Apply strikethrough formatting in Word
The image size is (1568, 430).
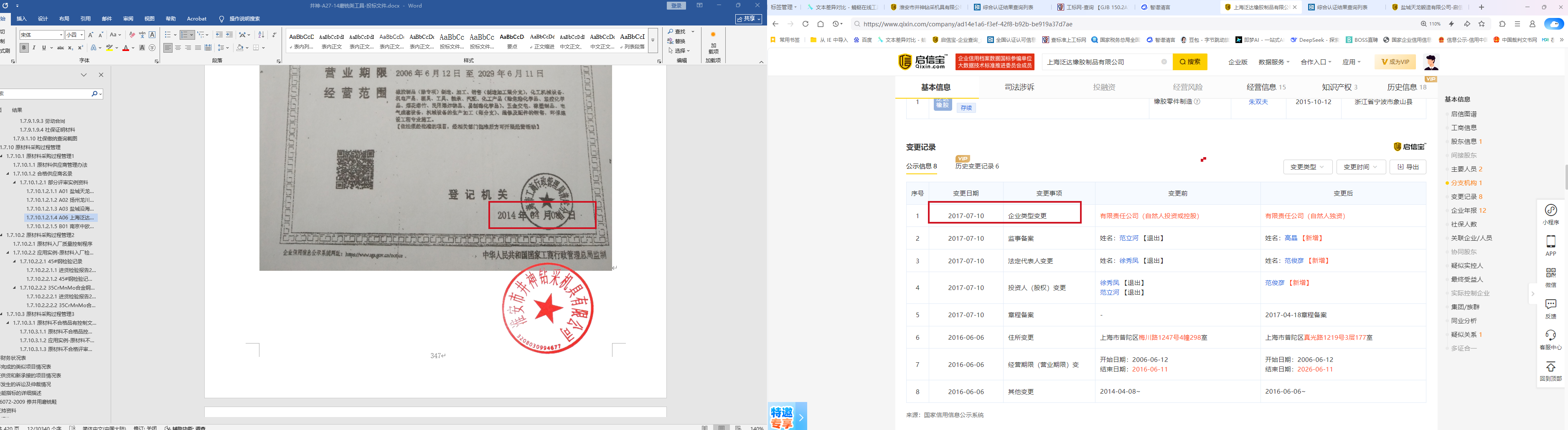[x=60, y=48]
